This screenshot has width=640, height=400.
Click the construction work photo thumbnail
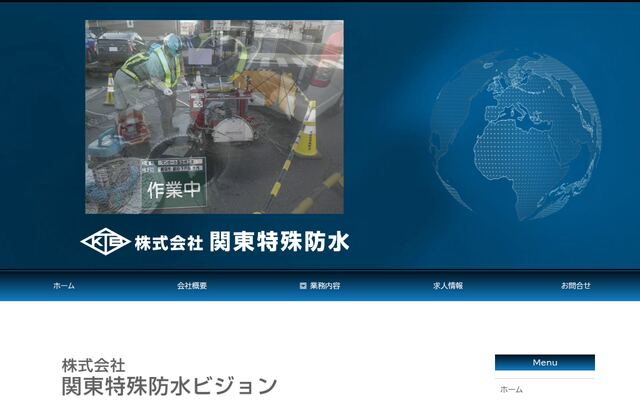[x=214, y=117]
